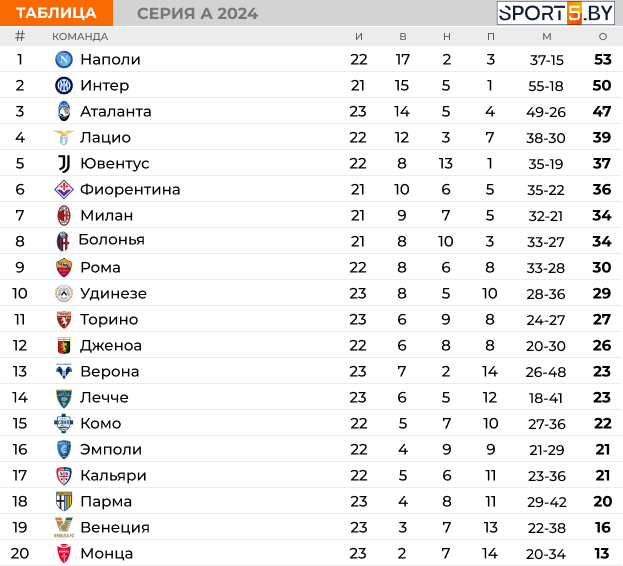Screen dimensions: 623x566
Task: Select the Genoa club crest
Action: pos(64,346)
